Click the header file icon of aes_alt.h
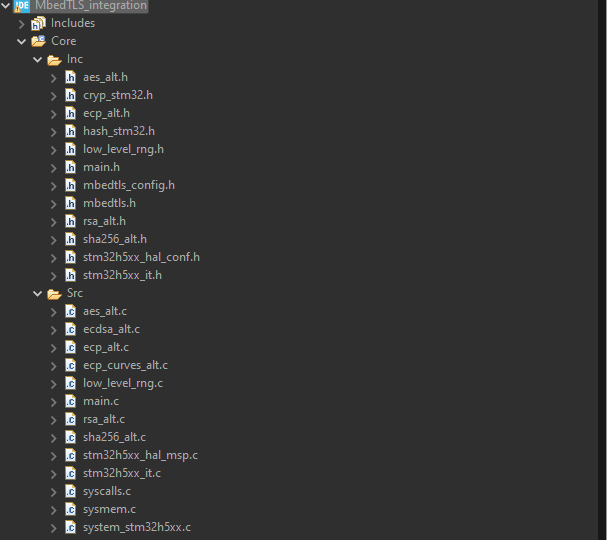The image size is (607, 540). point(70,77)
